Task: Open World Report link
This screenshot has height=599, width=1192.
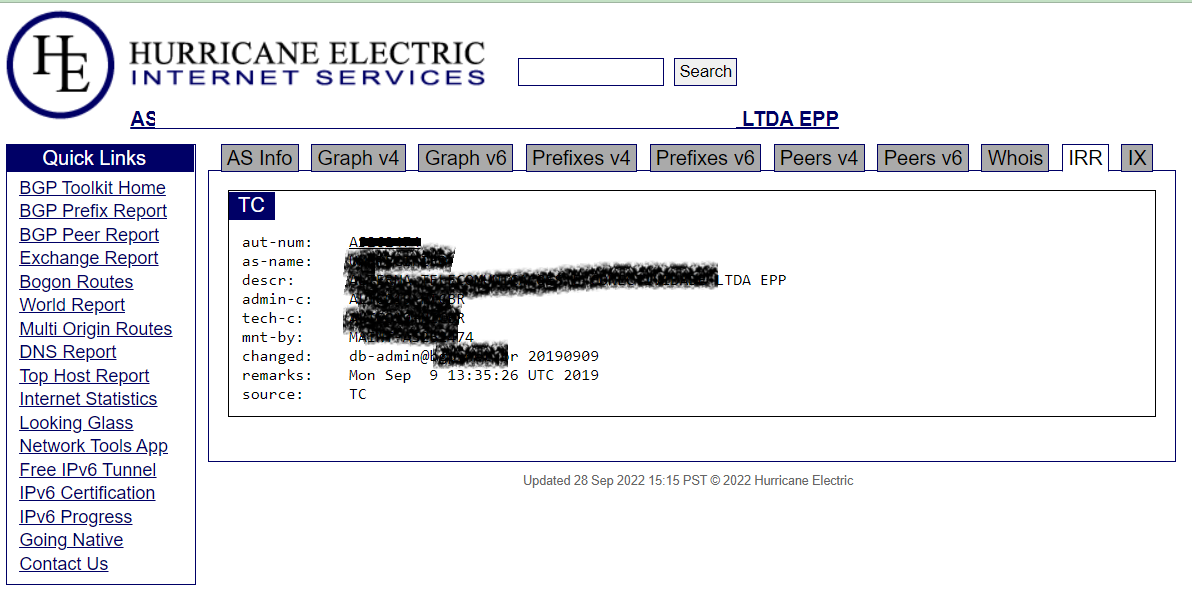Action: click(x=72, y=306)
